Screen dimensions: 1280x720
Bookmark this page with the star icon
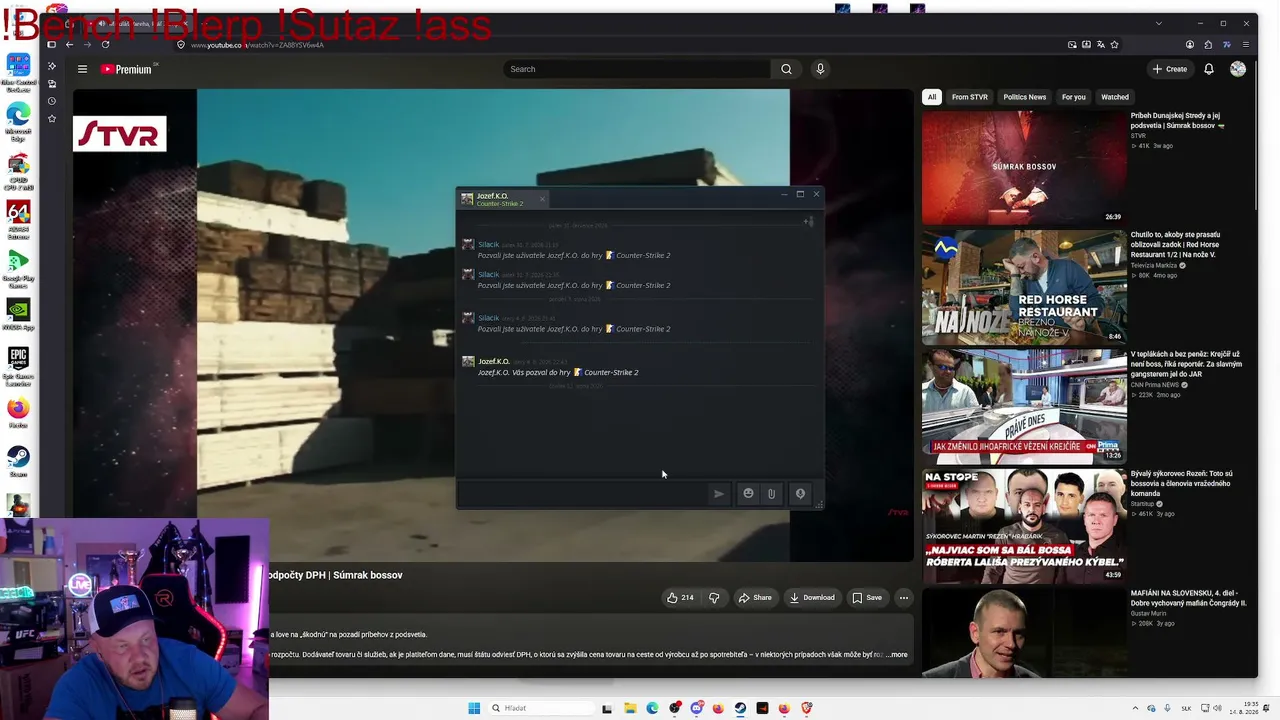tap(1114, 44)
